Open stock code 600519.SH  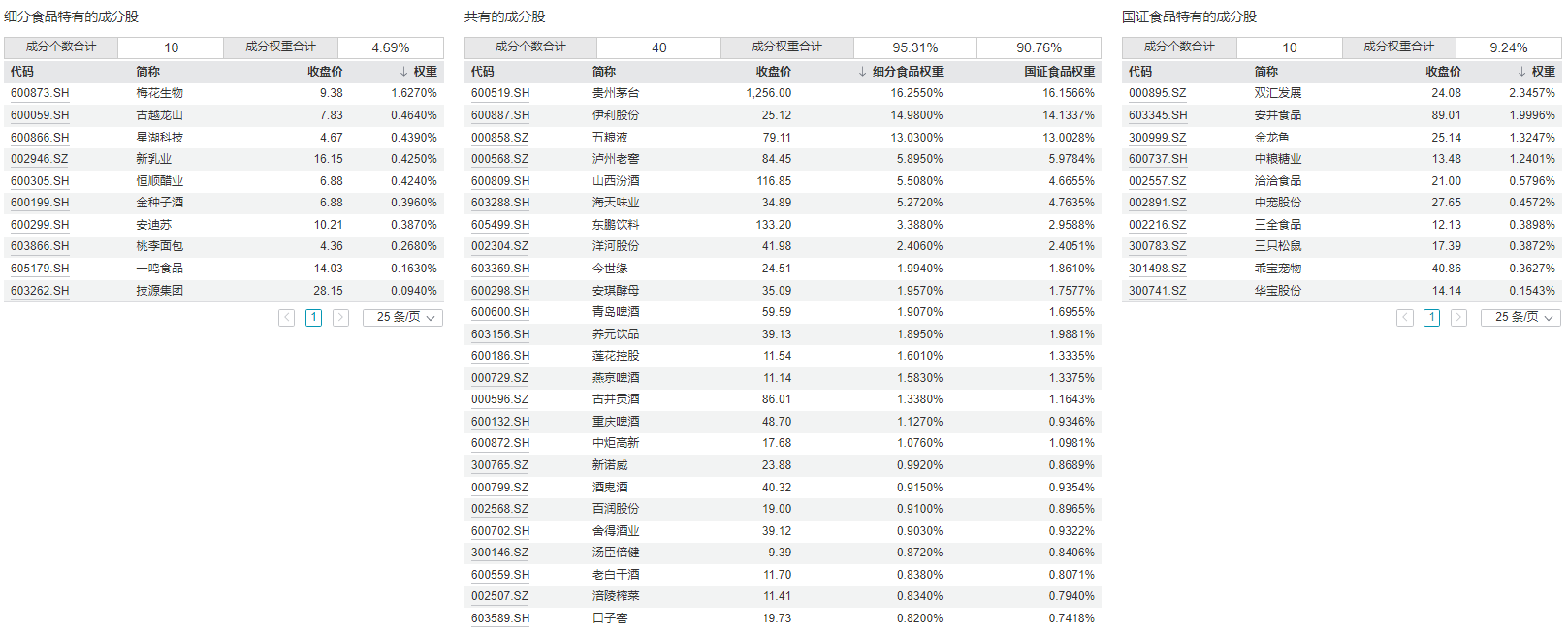500,93
